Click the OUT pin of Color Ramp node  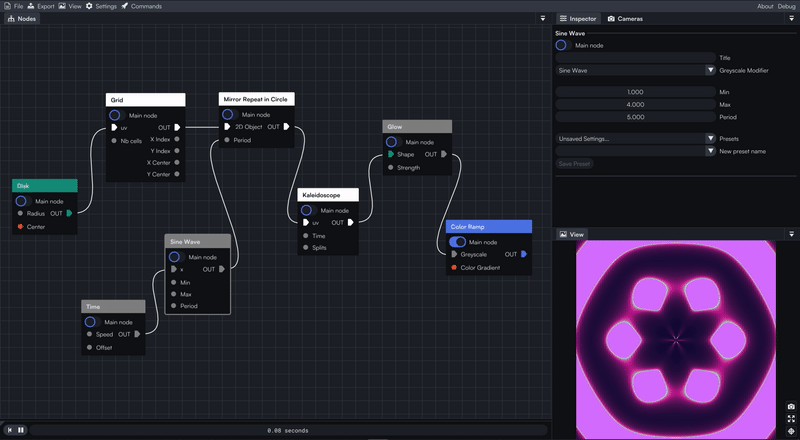(x=523, y=254)
